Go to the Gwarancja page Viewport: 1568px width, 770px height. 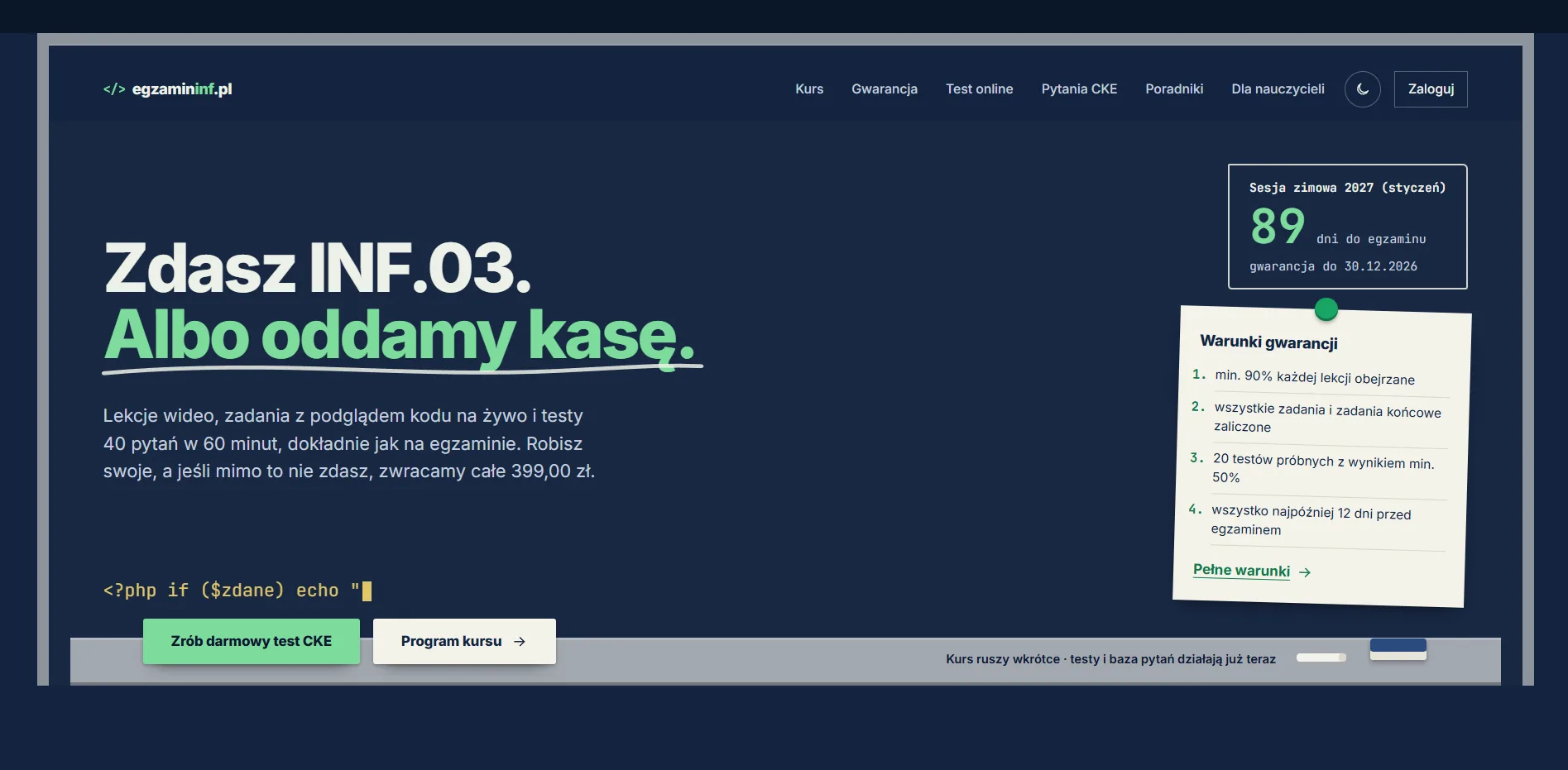click(x=885, y=89)
